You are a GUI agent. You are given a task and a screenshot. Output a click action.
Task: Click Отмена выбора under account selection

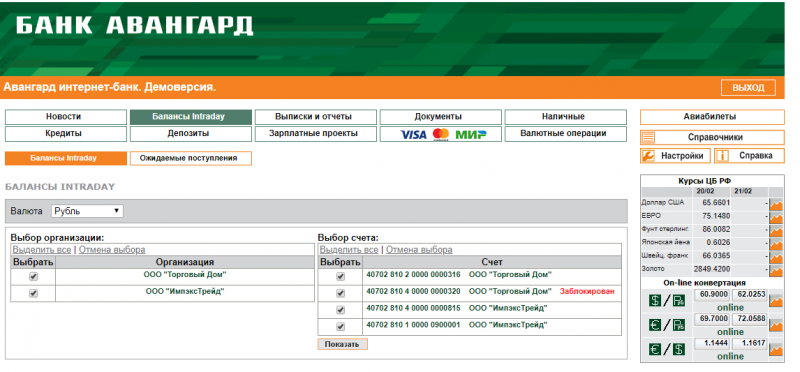click(x=419, y=250)
